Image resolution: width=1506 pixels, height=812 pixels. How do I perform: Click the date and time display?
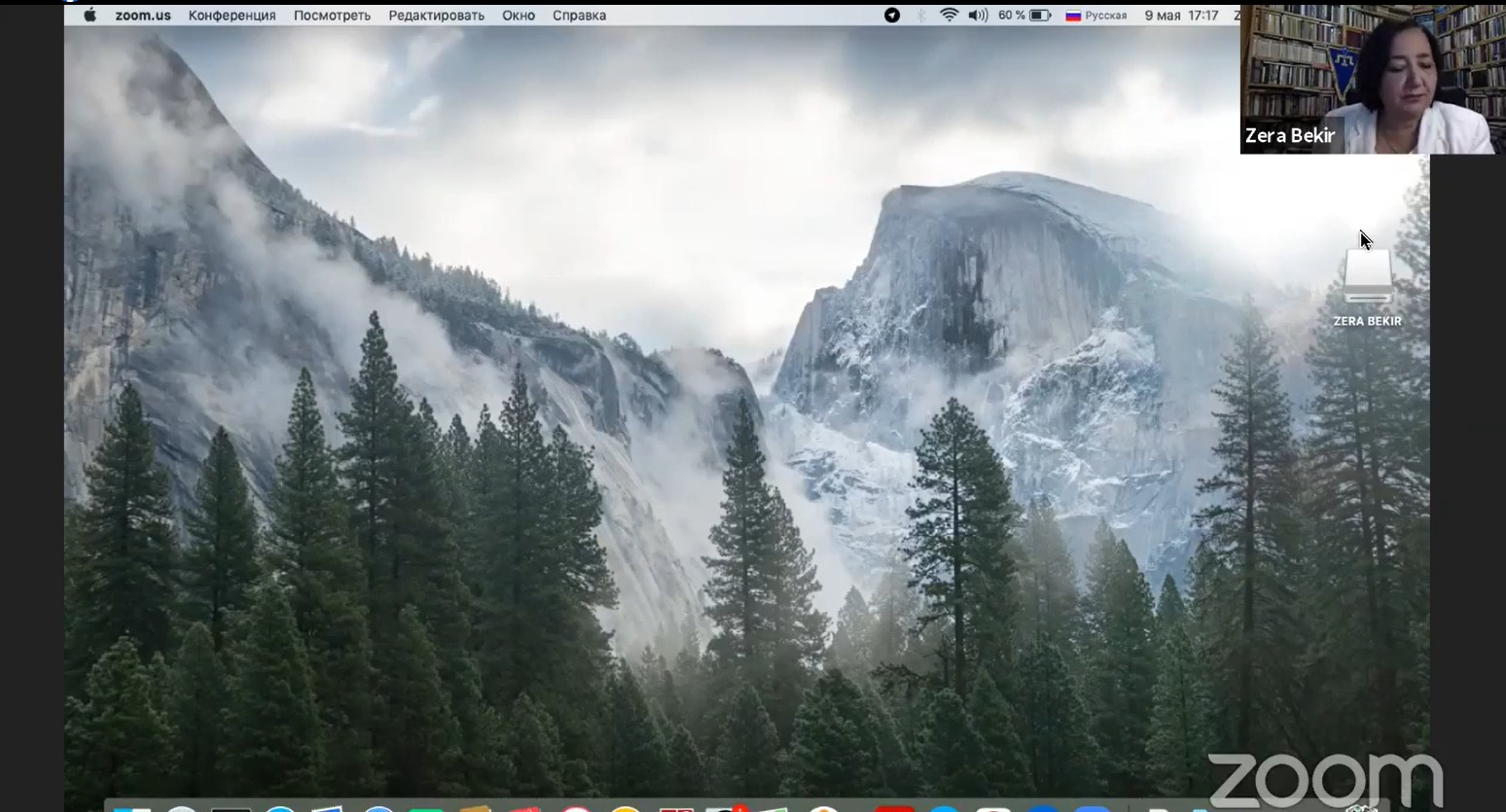click(x=1181, y=16)
